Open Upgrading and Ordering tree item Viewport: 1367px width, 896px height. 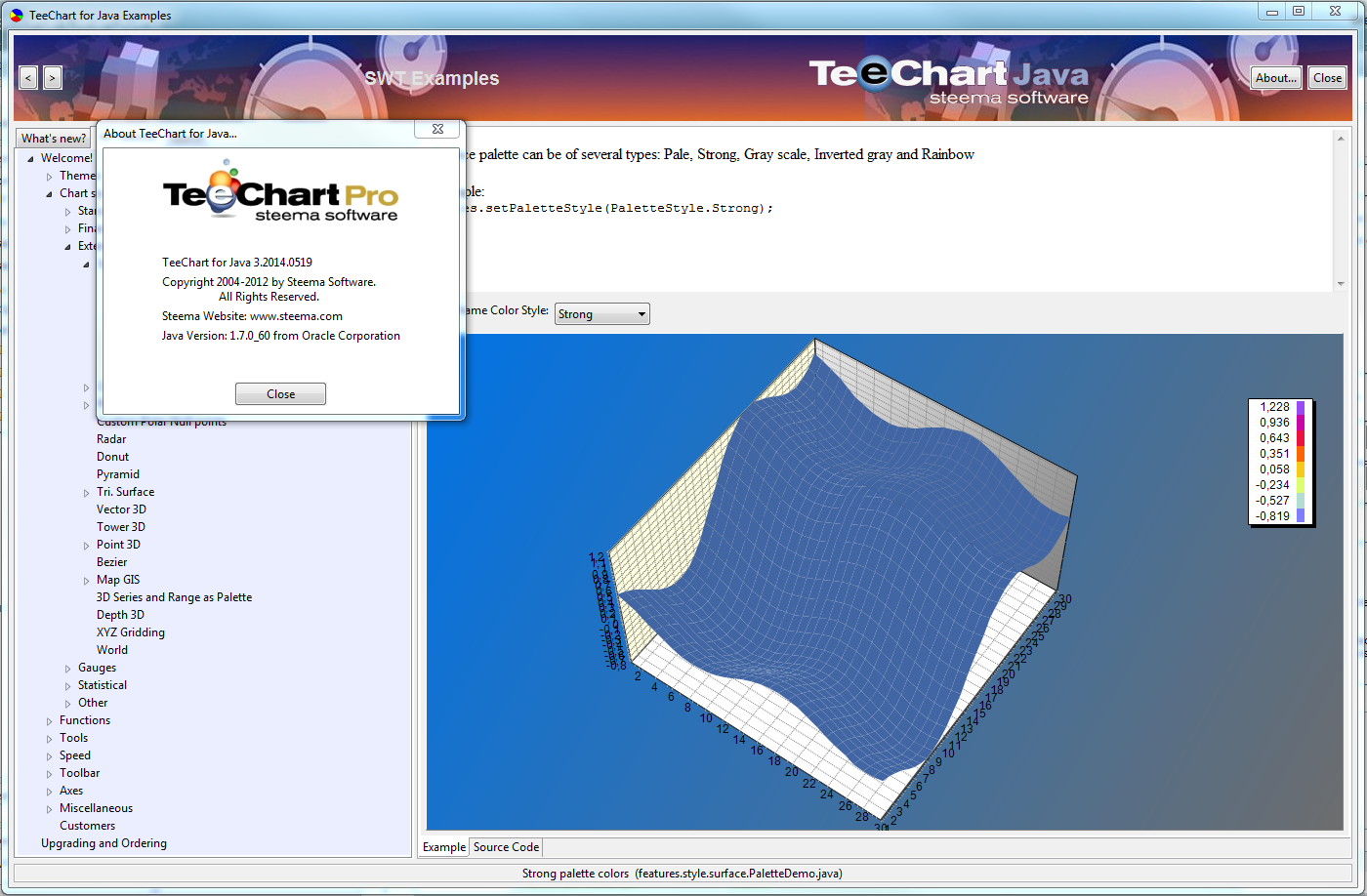[x=104, y=843]
